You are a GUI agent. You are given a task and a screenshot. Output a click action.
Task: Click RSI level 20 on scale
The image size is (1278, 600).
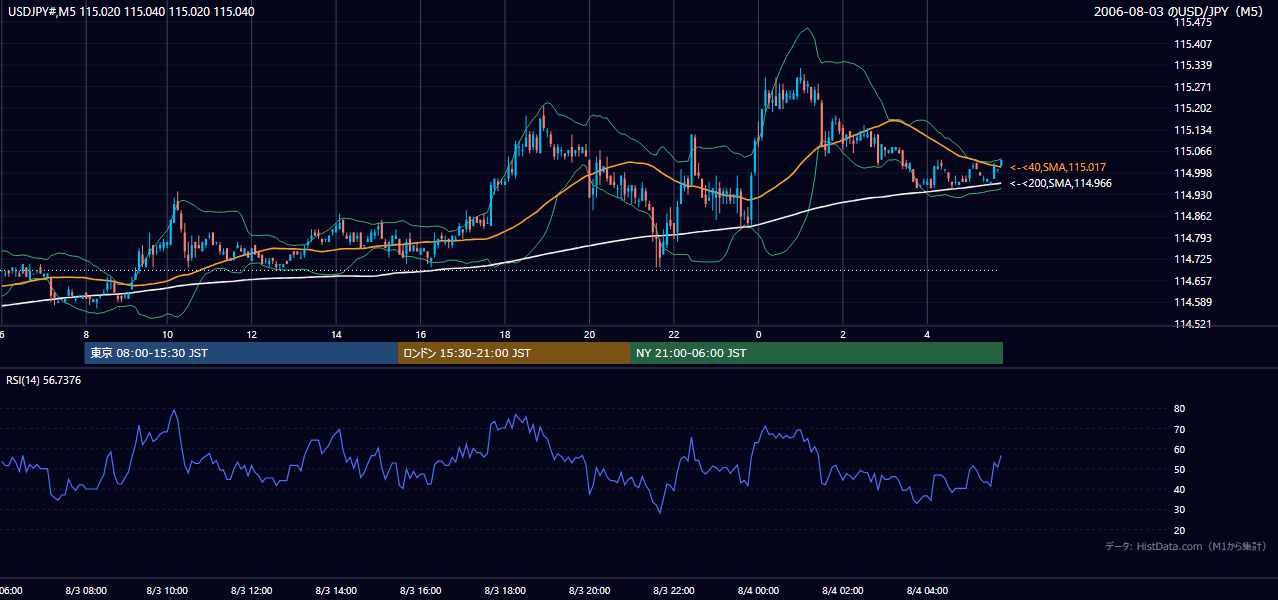coord(1179,530)
